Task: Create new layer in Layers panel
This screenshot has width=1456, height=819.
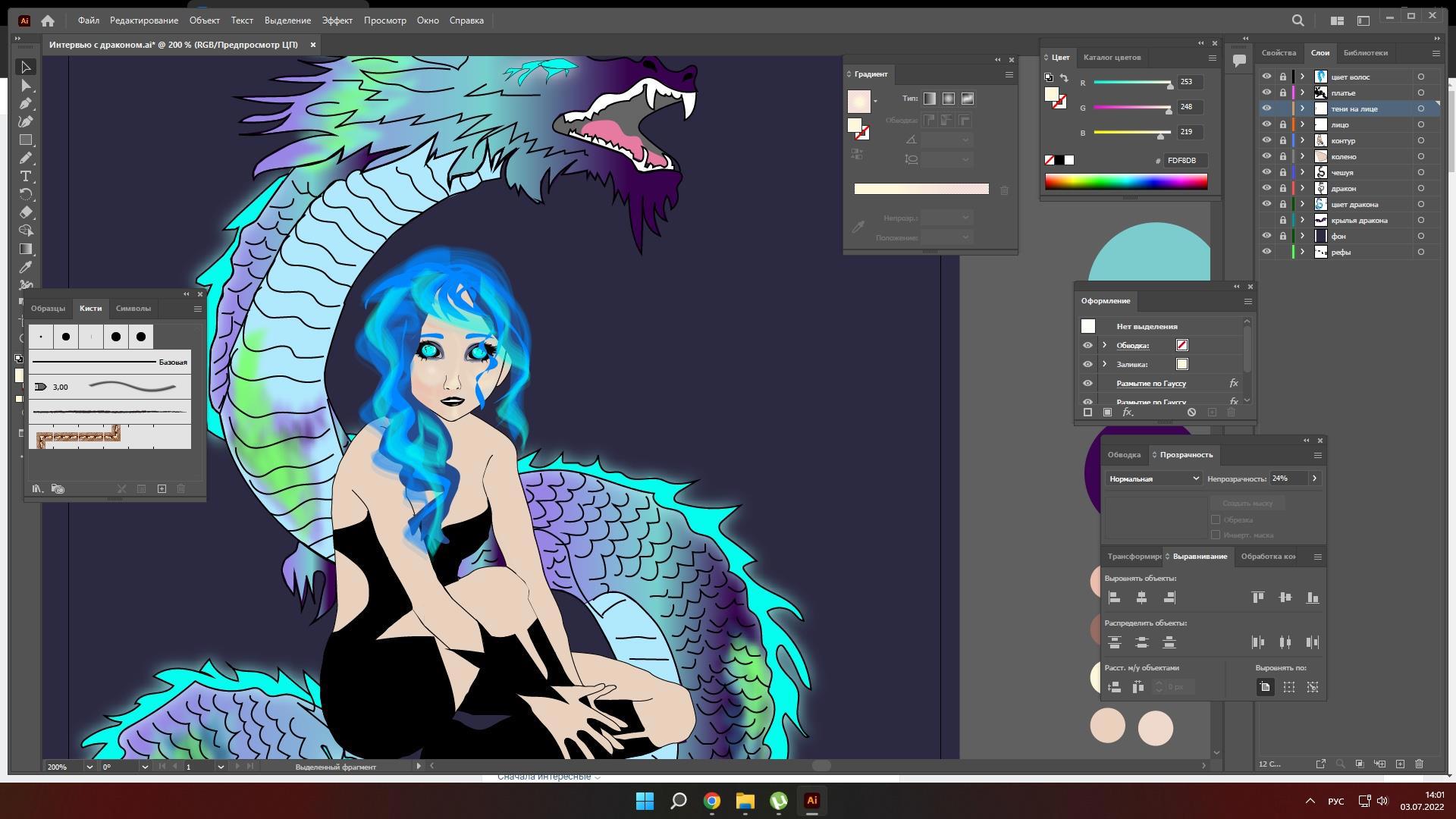Action: [1400, 764]
